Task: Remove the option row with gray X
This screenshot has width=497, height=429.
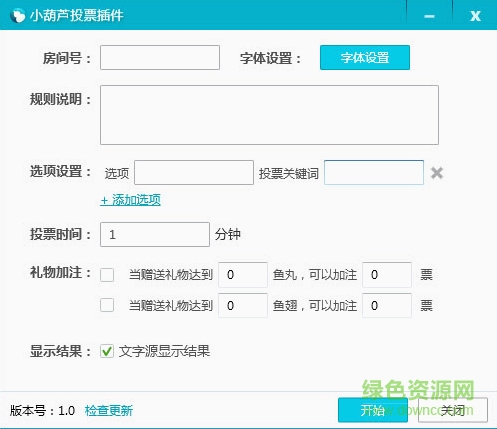Action: coord(437,173)
